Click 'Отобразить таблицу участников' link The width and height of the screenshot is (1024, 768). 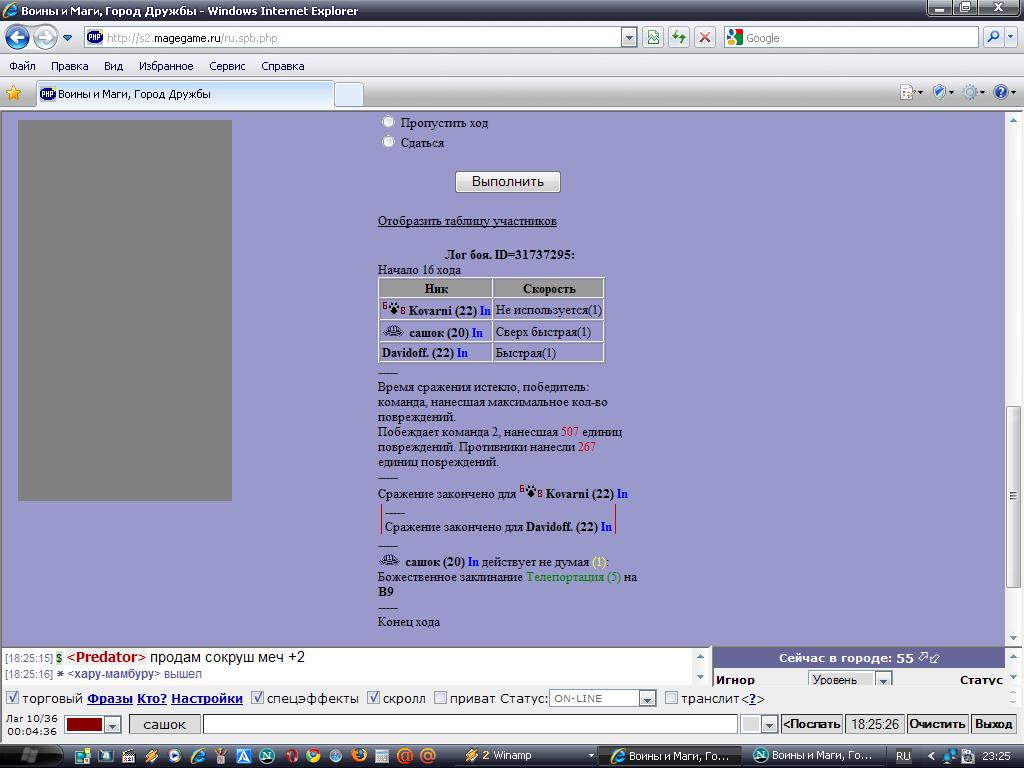point(467,221)
